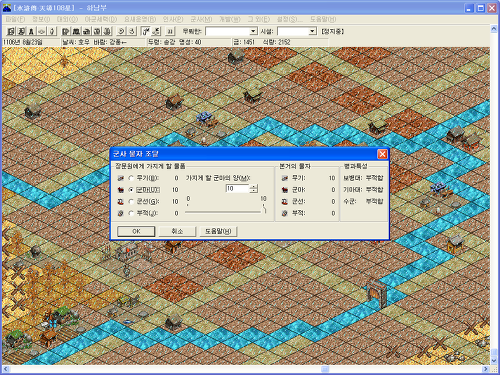This screenshot has height=375, width=500.
Task: Click the second icon in the main toolbar
Action: [21, 31]
